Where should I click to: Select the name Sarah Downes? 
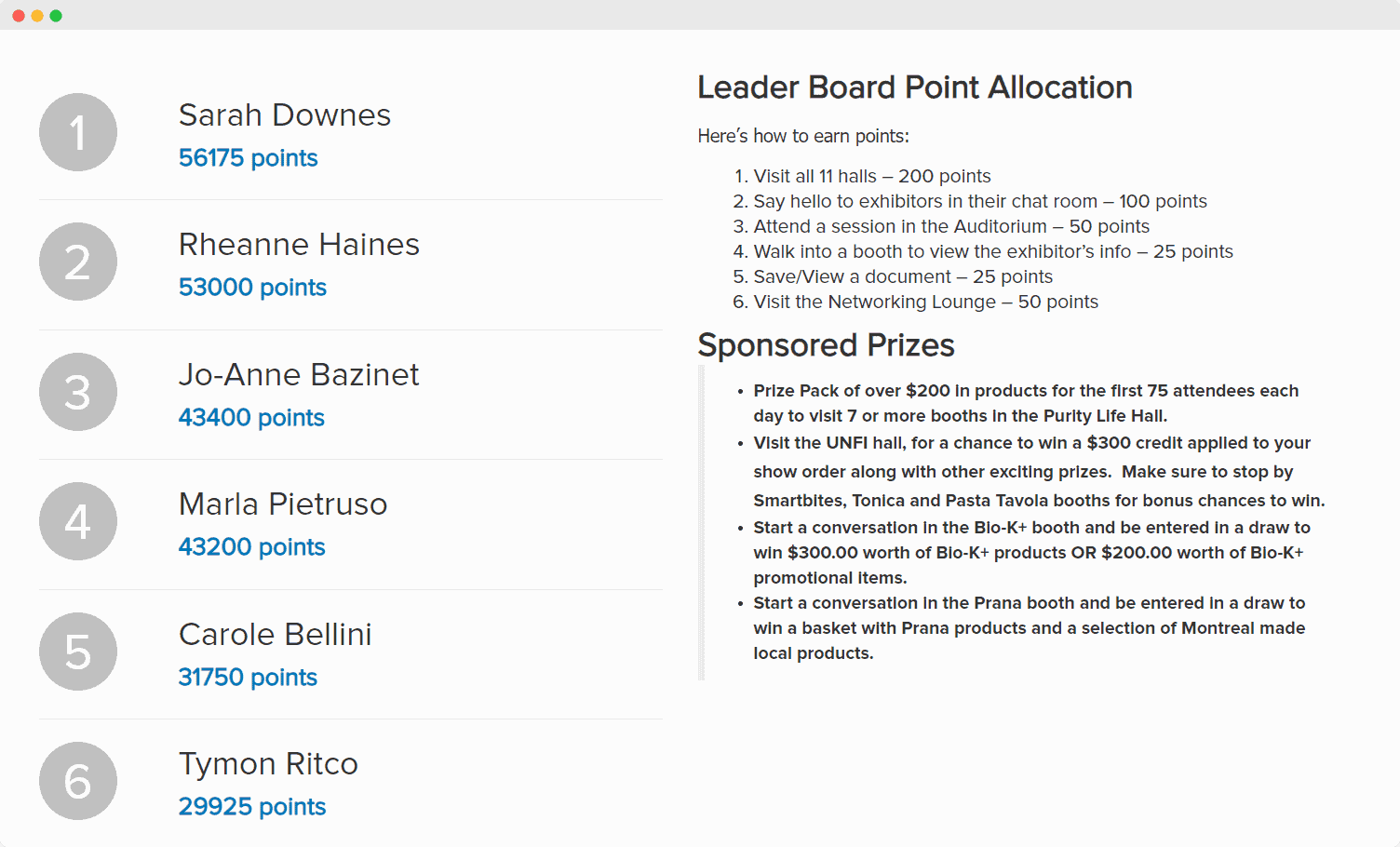tap(285, 114)
